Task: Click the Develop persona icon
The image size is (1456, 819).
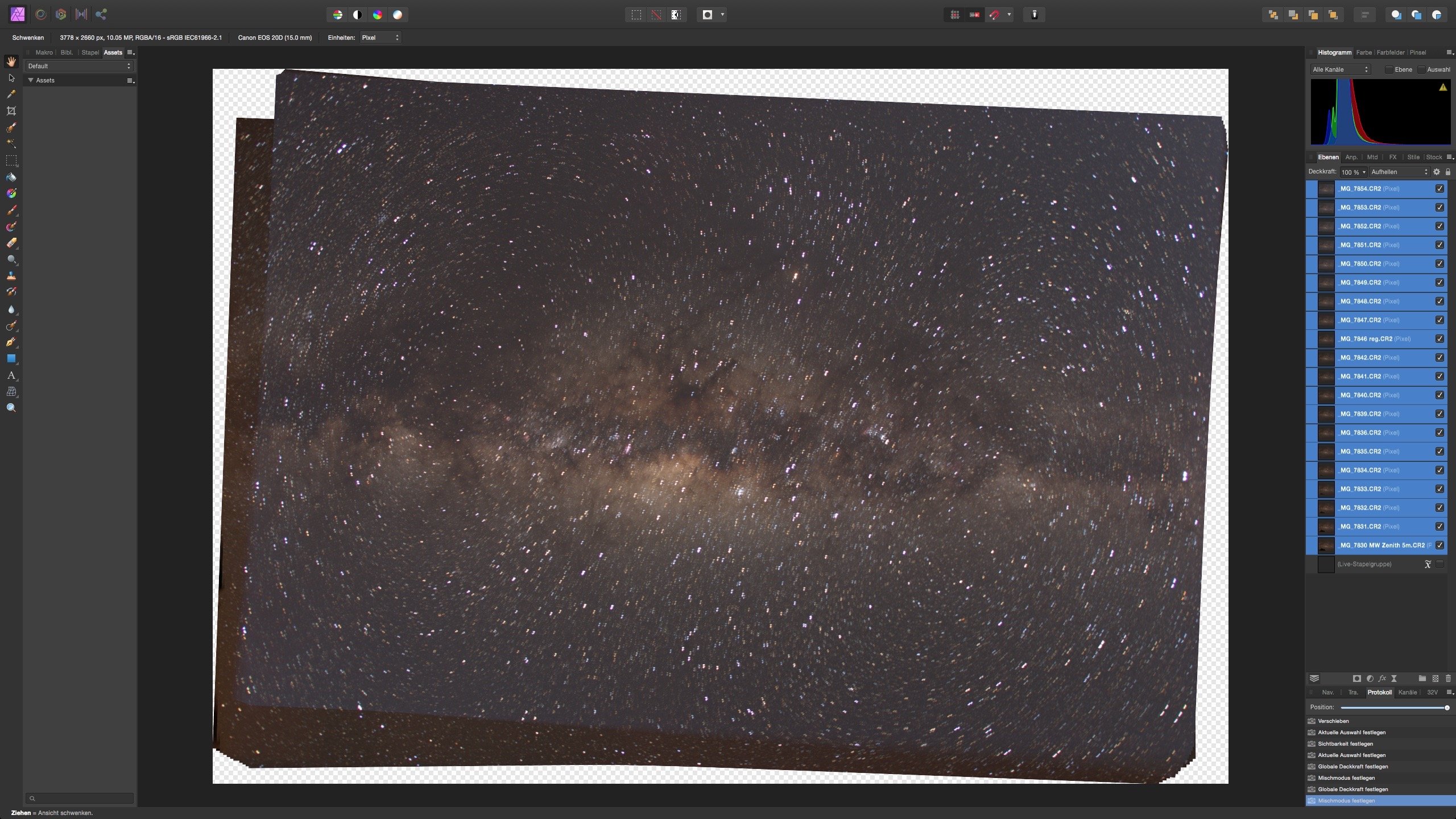Action: (x=61, y=15)
